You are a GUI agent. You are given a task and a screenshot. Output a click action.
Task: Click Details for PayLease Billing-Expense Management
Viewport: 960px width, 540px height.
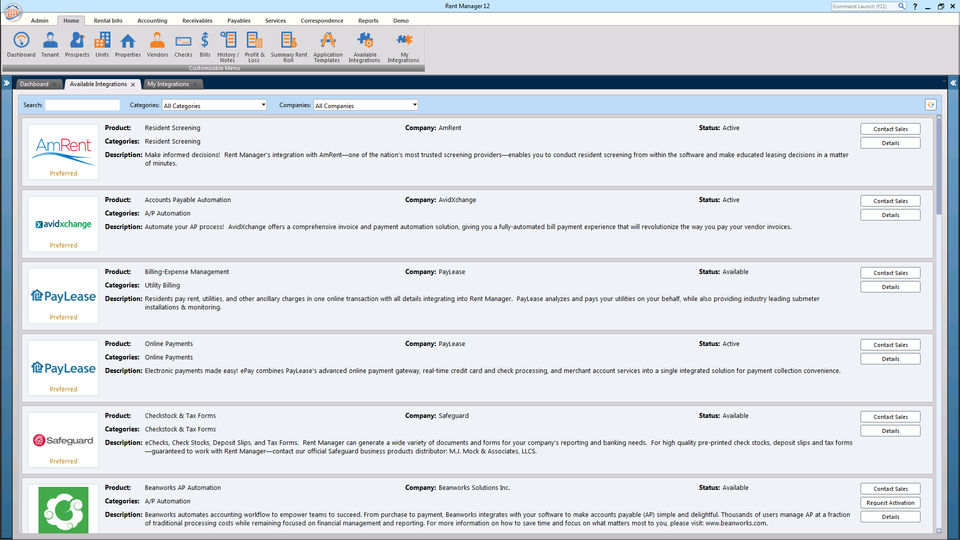890,287
